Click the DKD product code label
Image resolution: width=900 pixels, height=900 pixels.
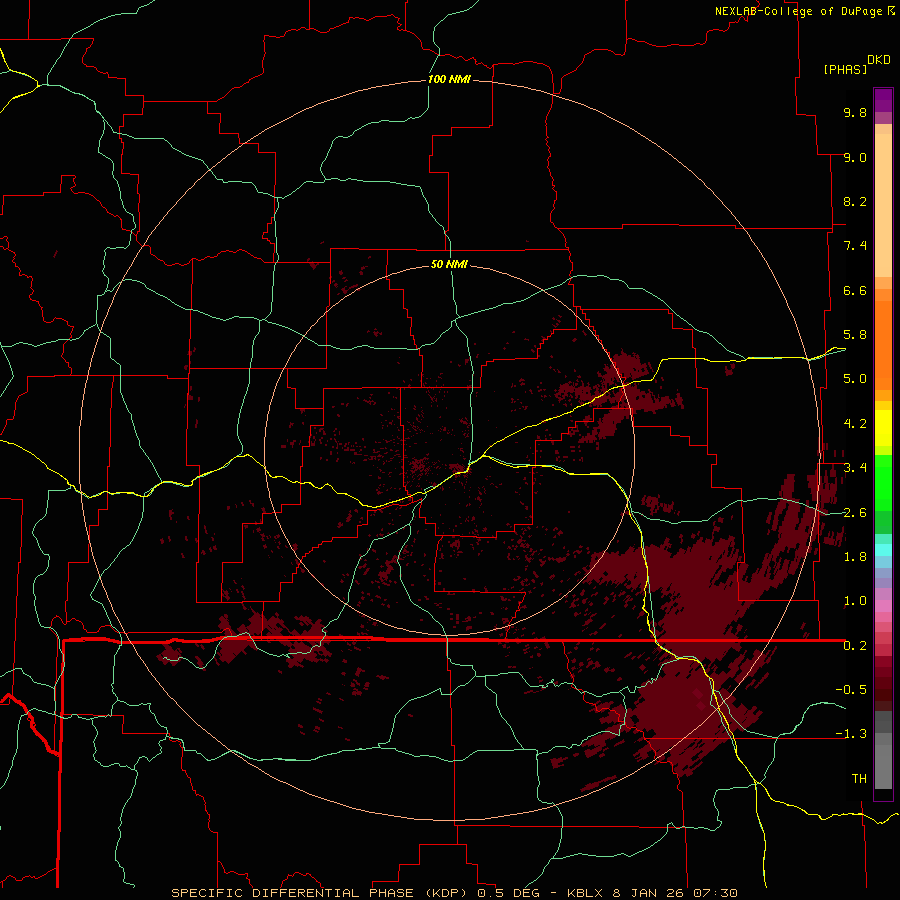click(879, 60)
